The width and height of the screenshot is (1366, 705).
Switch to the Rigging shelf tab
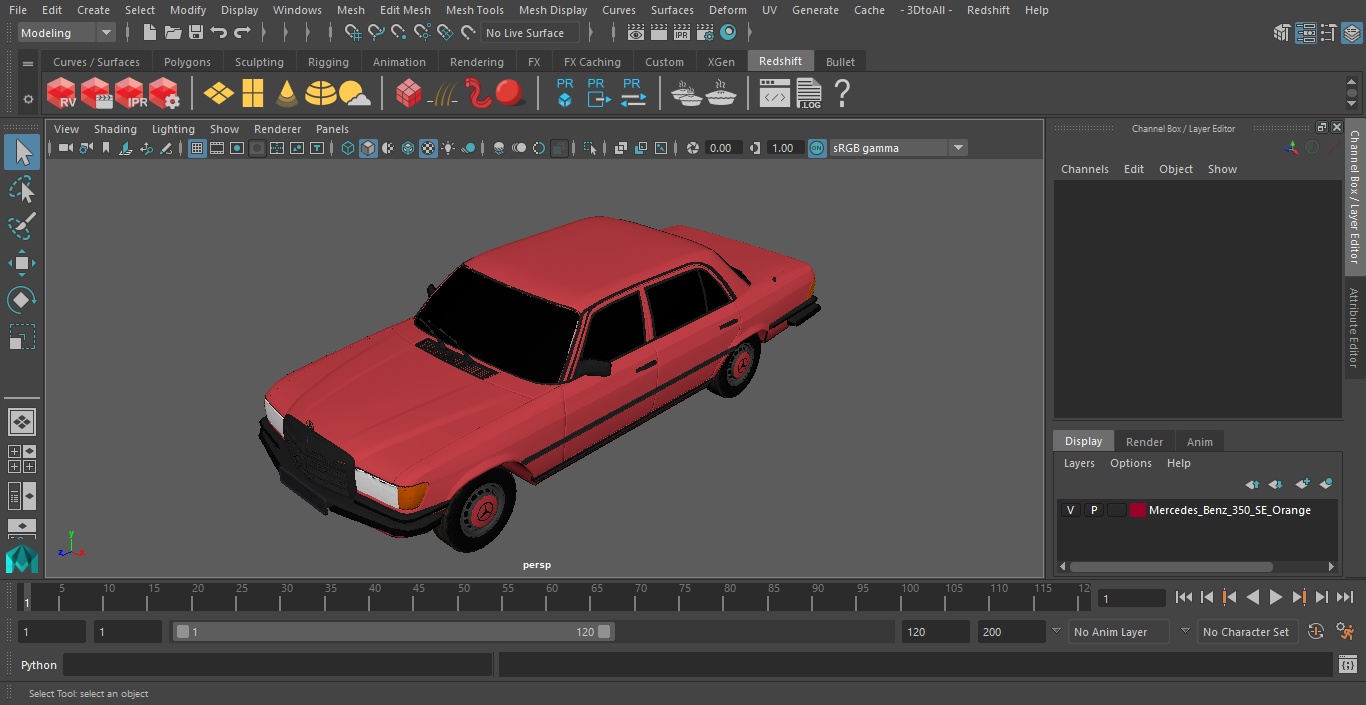pos(328,62)
